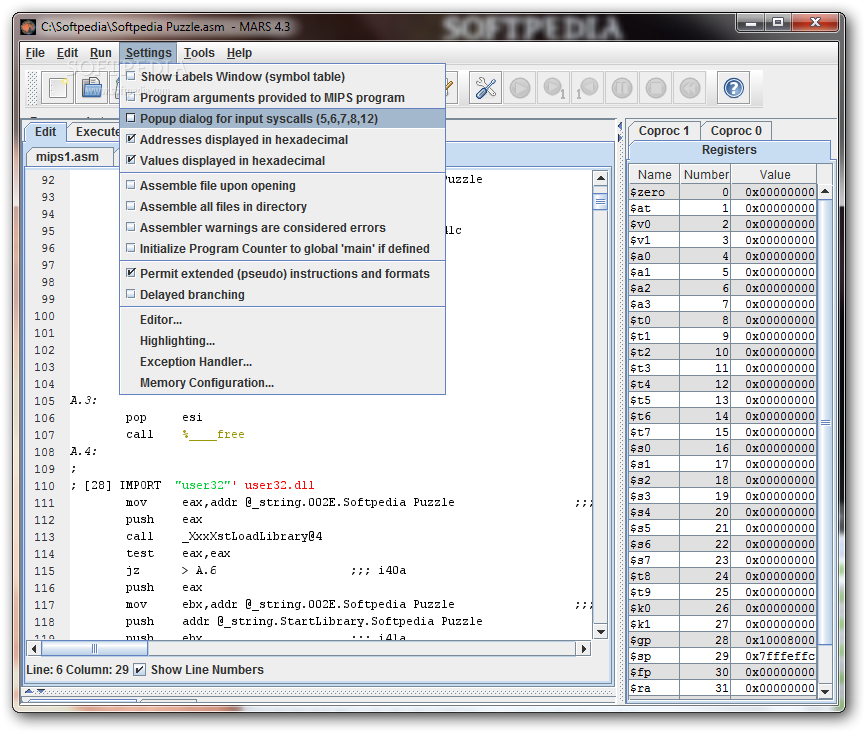Click the Assemble wrench-screwdriver icon
The width and height of the screenshot is (866, 733).
485,88
